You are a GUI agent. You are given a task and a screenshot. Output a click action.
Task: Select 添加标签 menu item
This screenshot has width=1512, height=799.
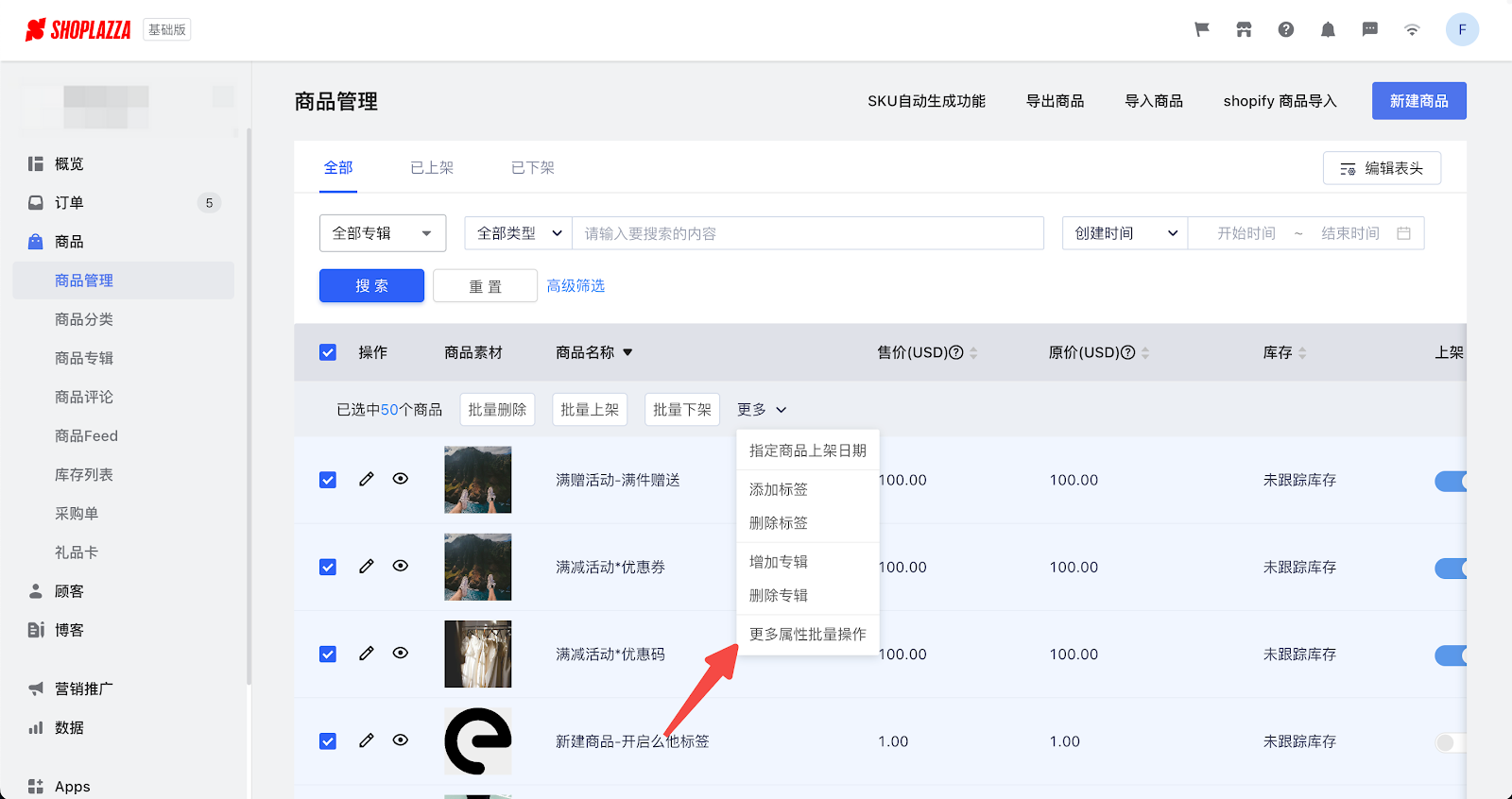808,489
